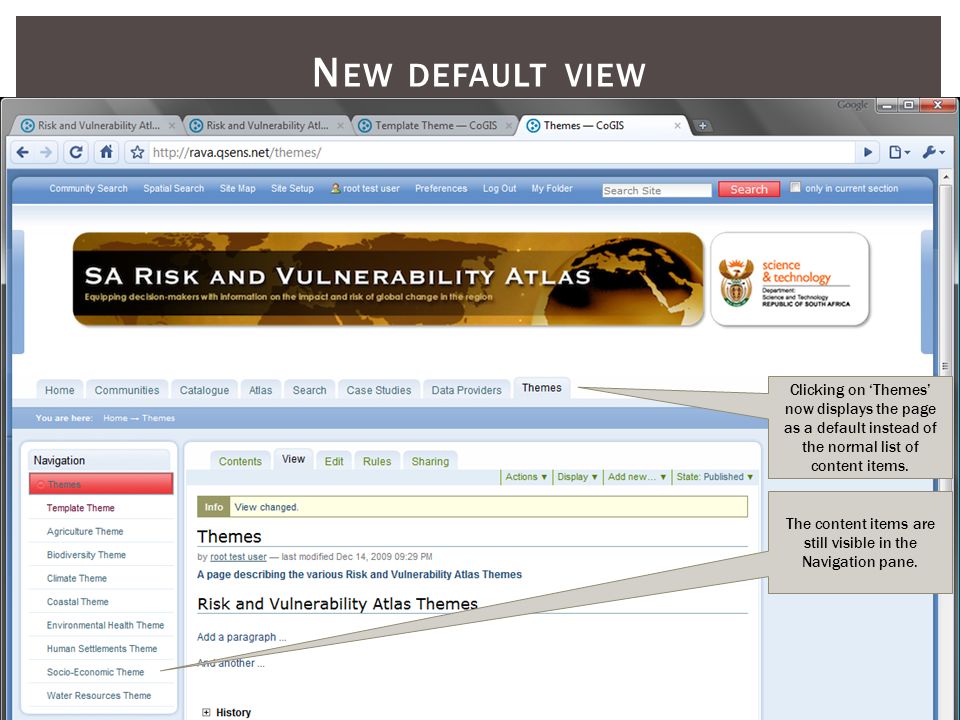Image resolution: width=960 pixels, height=720 pixels.
Task: Open the State: Published dropdown
Action: (714, 477)
